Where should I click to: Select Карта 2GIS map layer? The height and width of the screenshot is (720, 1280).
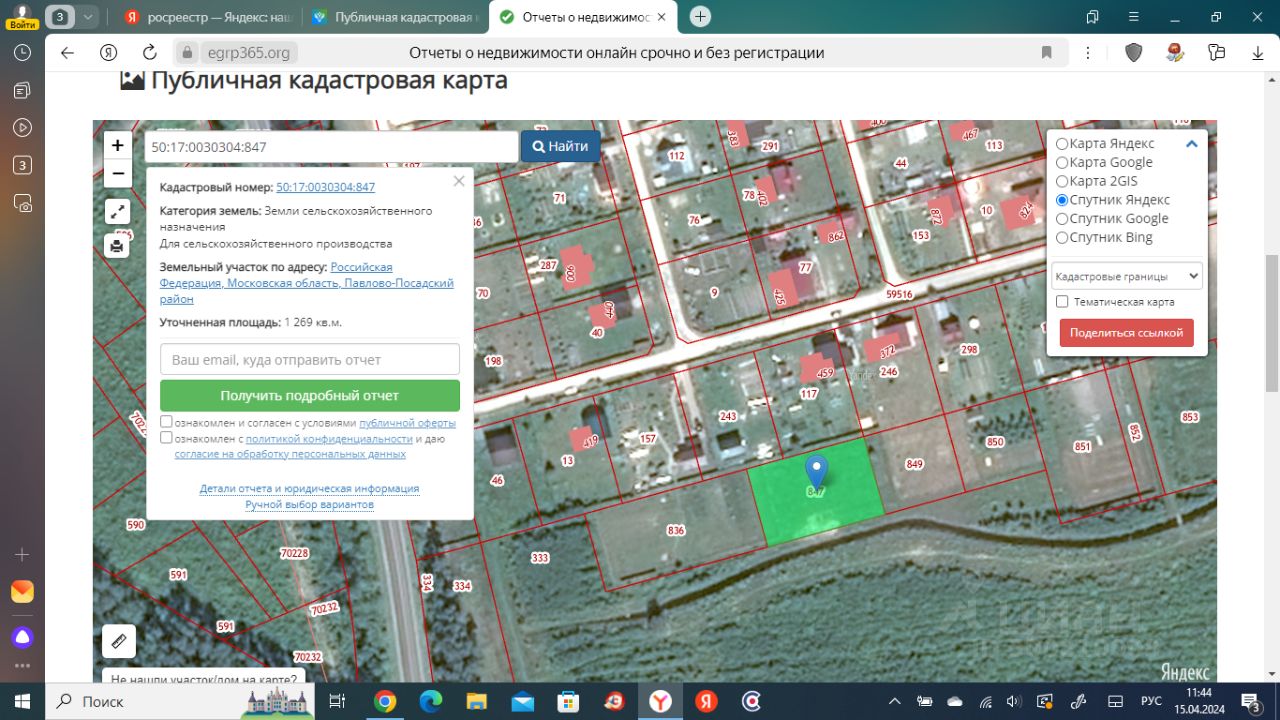[x=1062, y=182]
